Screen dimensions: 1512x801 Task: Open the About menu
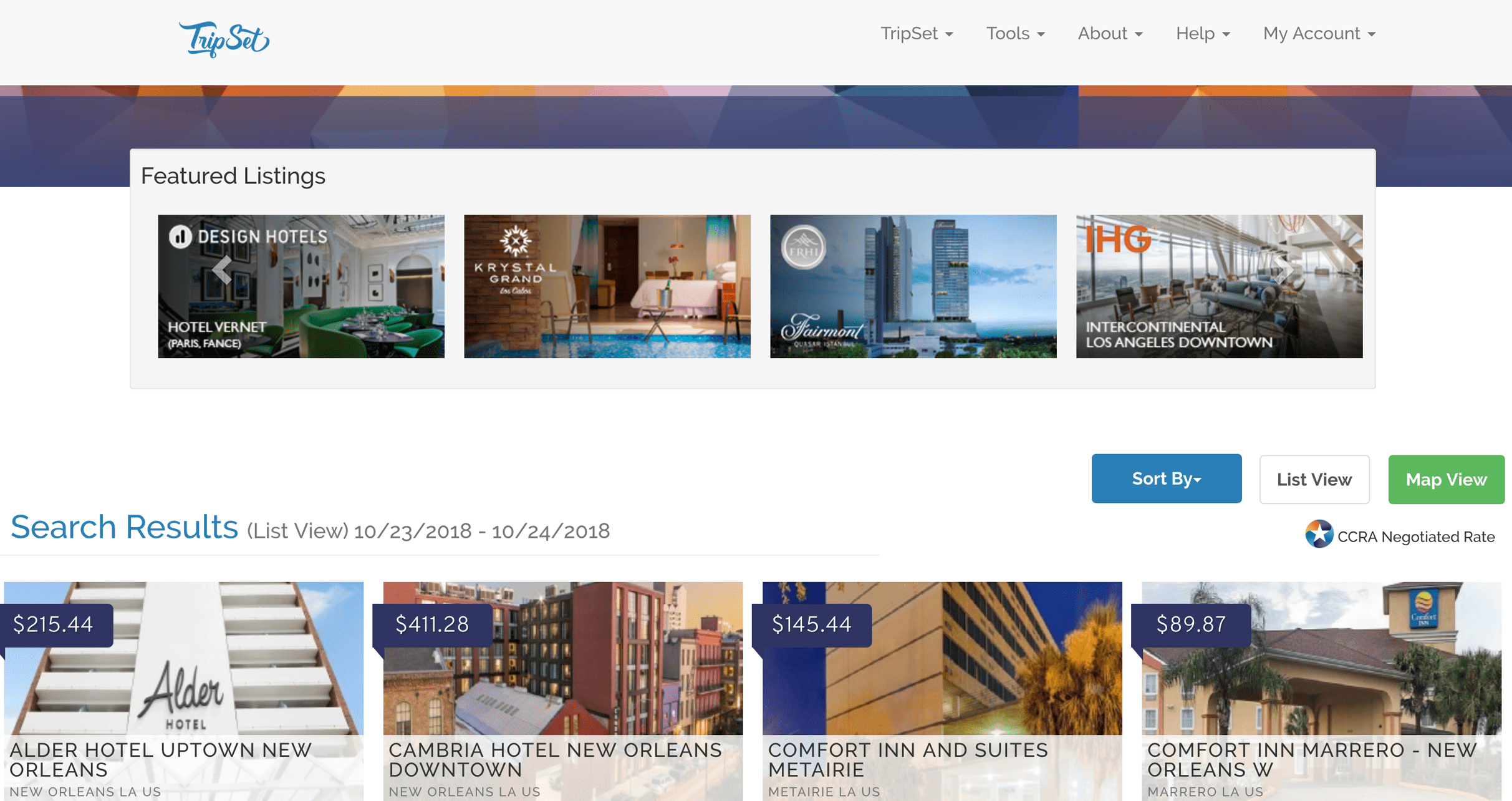coord(1110,34)
